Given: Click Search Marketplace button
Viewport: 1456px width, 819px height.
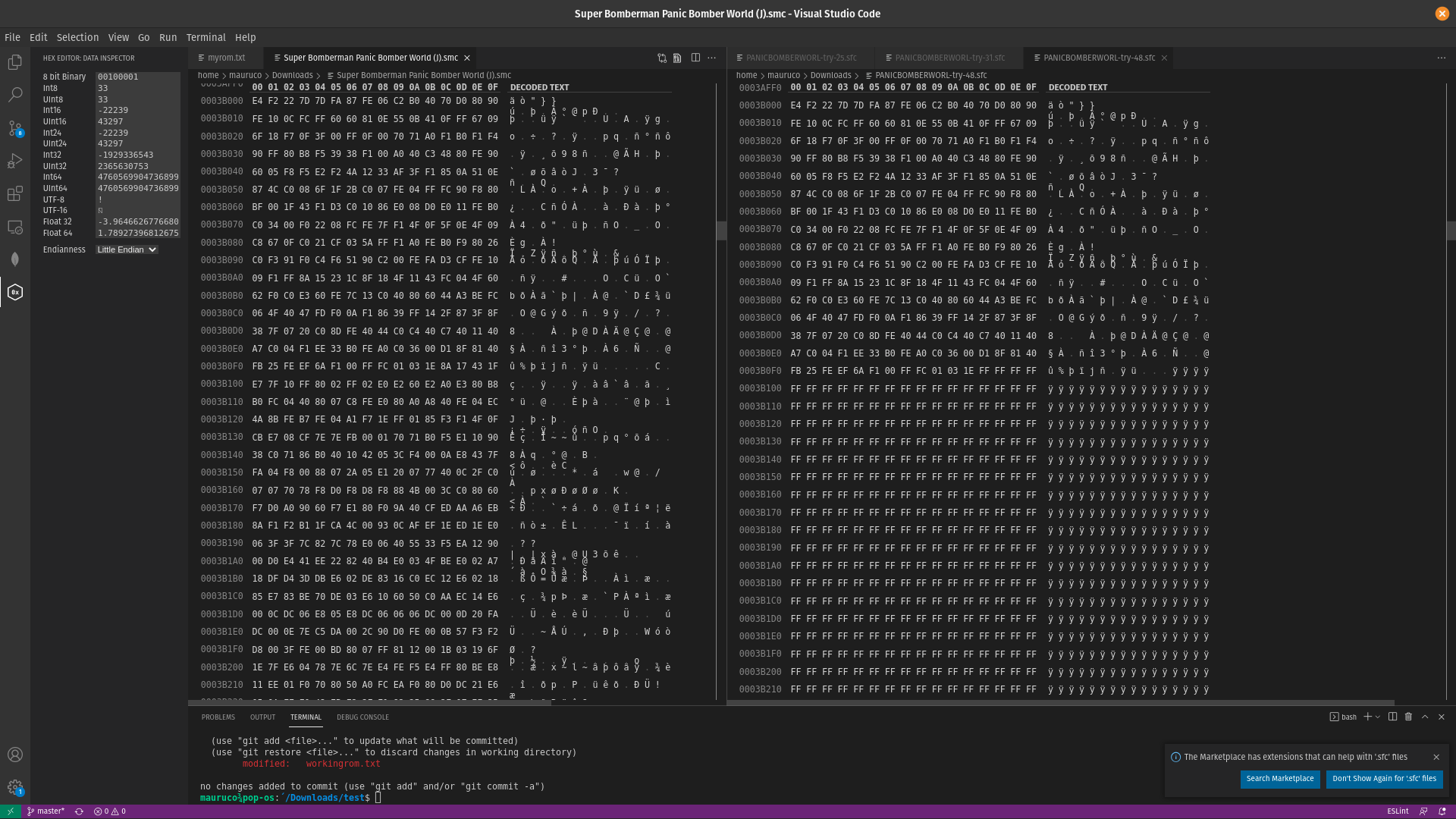Looking at the screenshot, I should 1280,779.
